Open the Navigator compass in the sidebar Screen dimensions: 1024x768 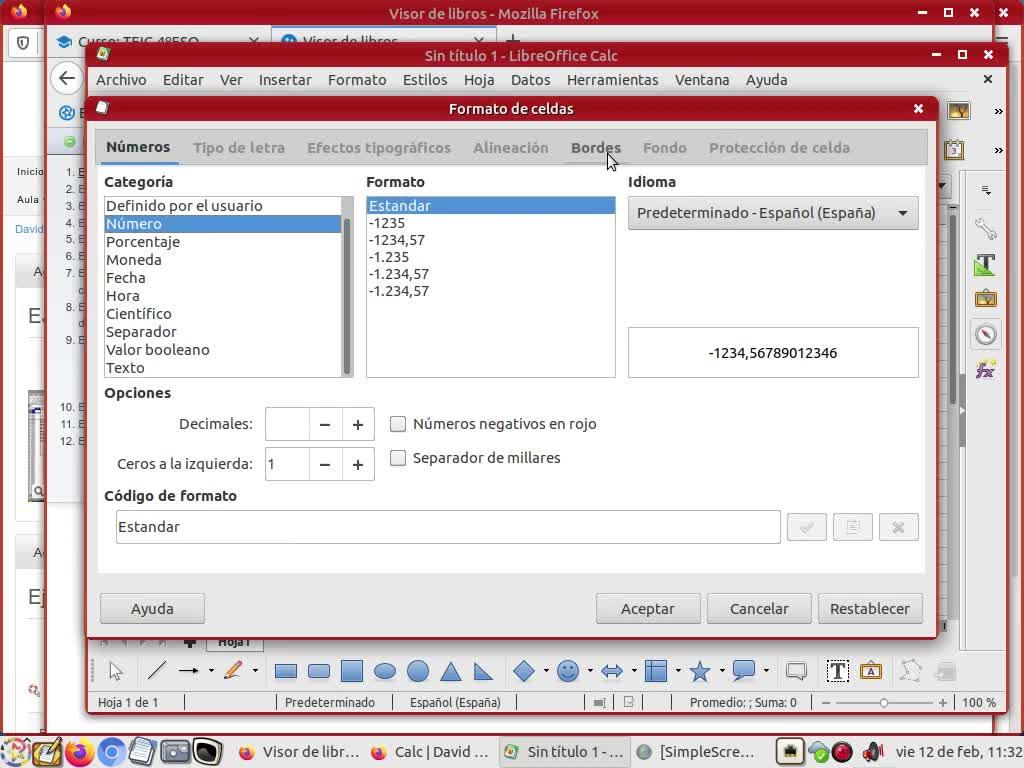pos(986,334)
